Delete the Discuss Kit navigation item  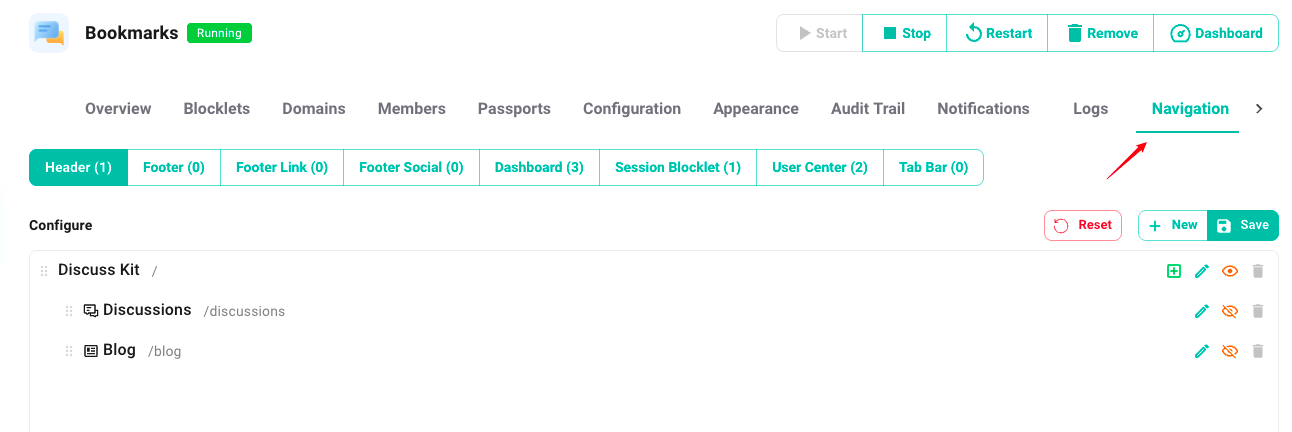click(x=1258, y=271)
